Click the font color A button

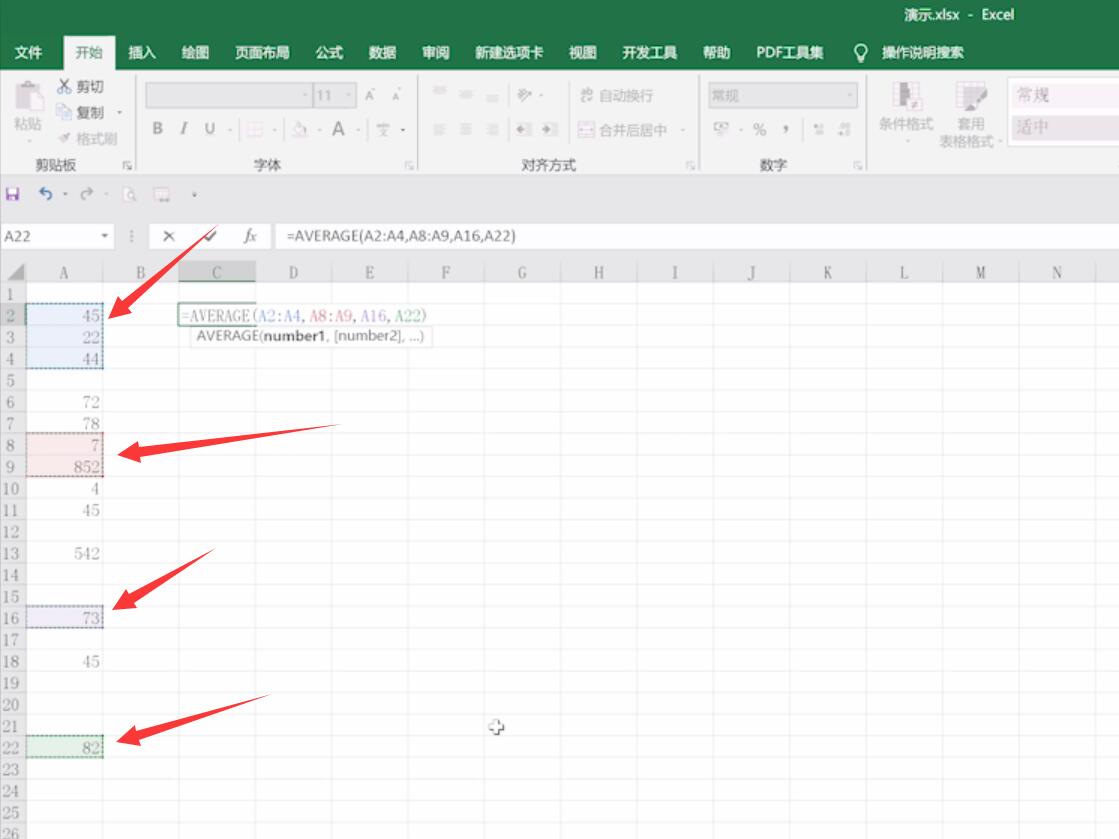pos(338,129)
